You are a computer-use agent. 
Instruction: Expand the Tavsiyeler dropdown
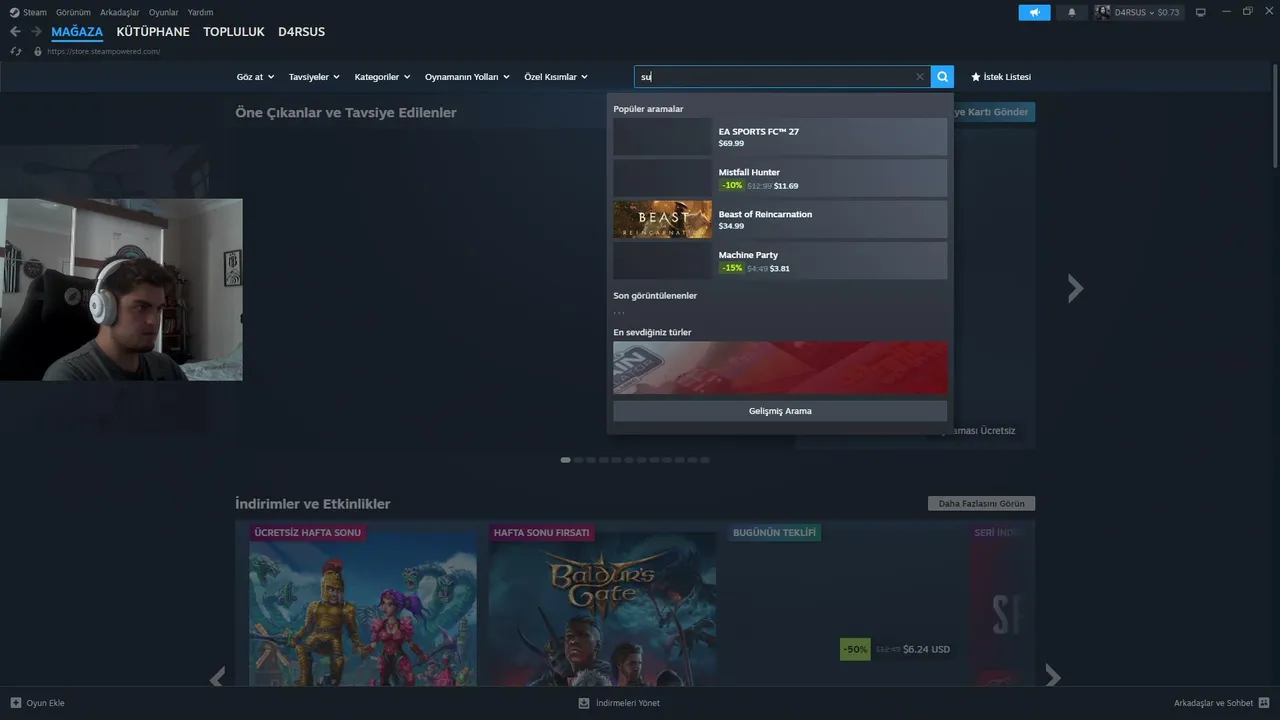[314, 77]
